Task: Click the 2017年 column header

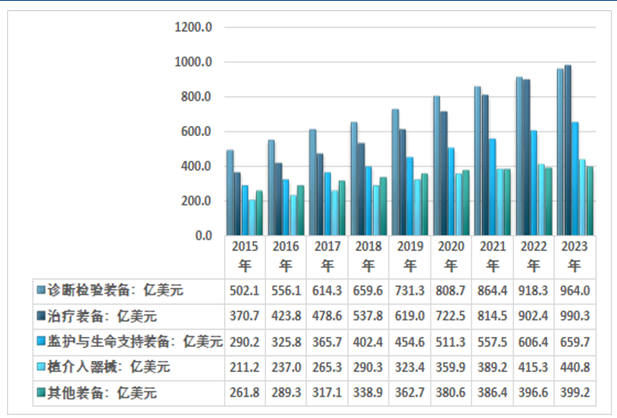Action: point(327,256)
